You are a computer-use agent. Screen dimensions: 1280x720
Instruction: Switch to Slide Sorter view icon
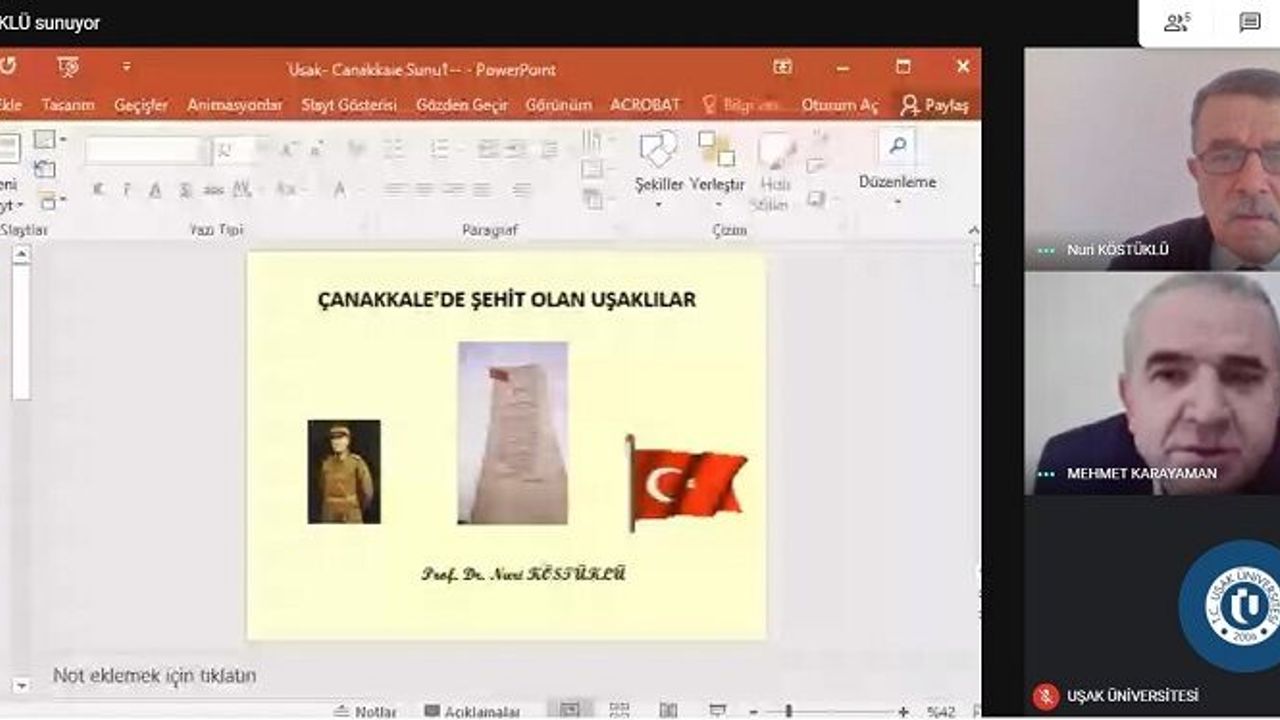pos(619,710)
